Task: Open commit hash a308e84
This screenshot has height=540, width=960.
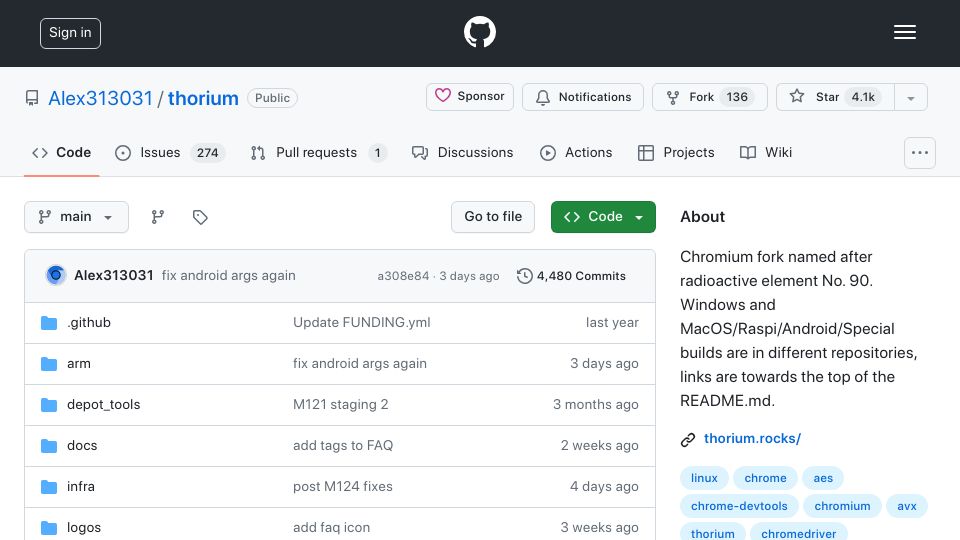Action: pos(403,276)
